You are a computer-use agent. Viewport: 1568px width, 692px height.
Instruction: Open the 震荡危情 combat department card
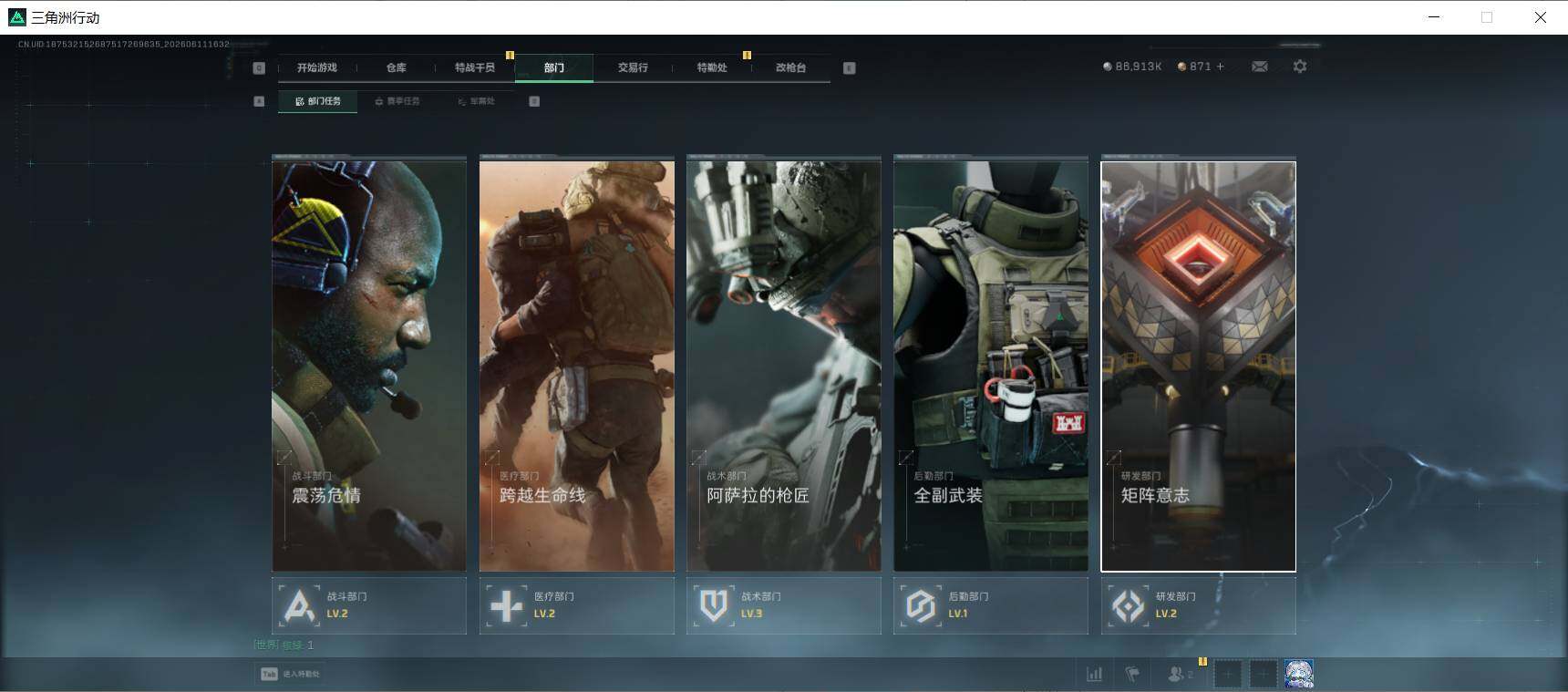369,366
